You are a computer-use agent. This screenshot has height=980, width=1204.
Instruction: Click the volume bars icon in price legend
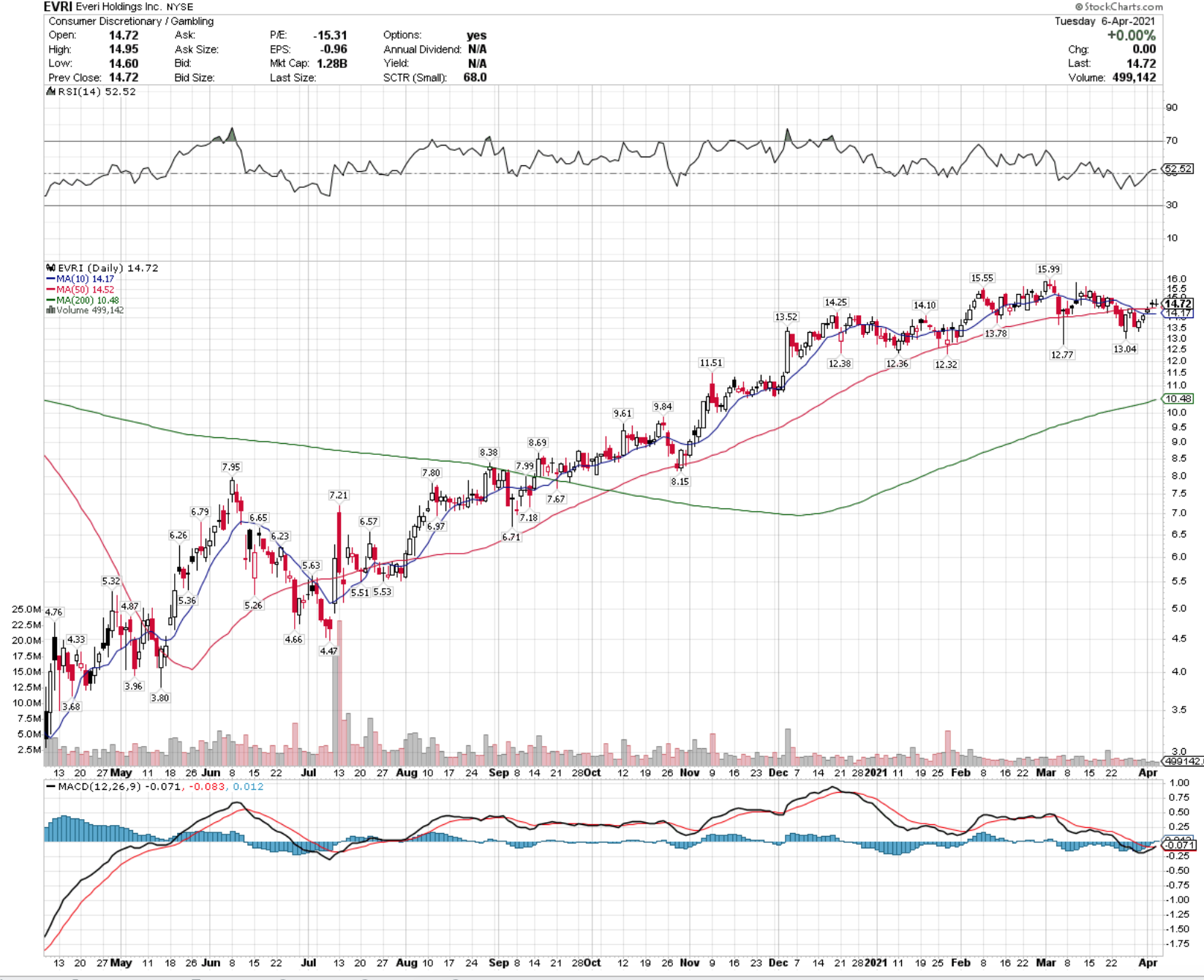point(50,310)
